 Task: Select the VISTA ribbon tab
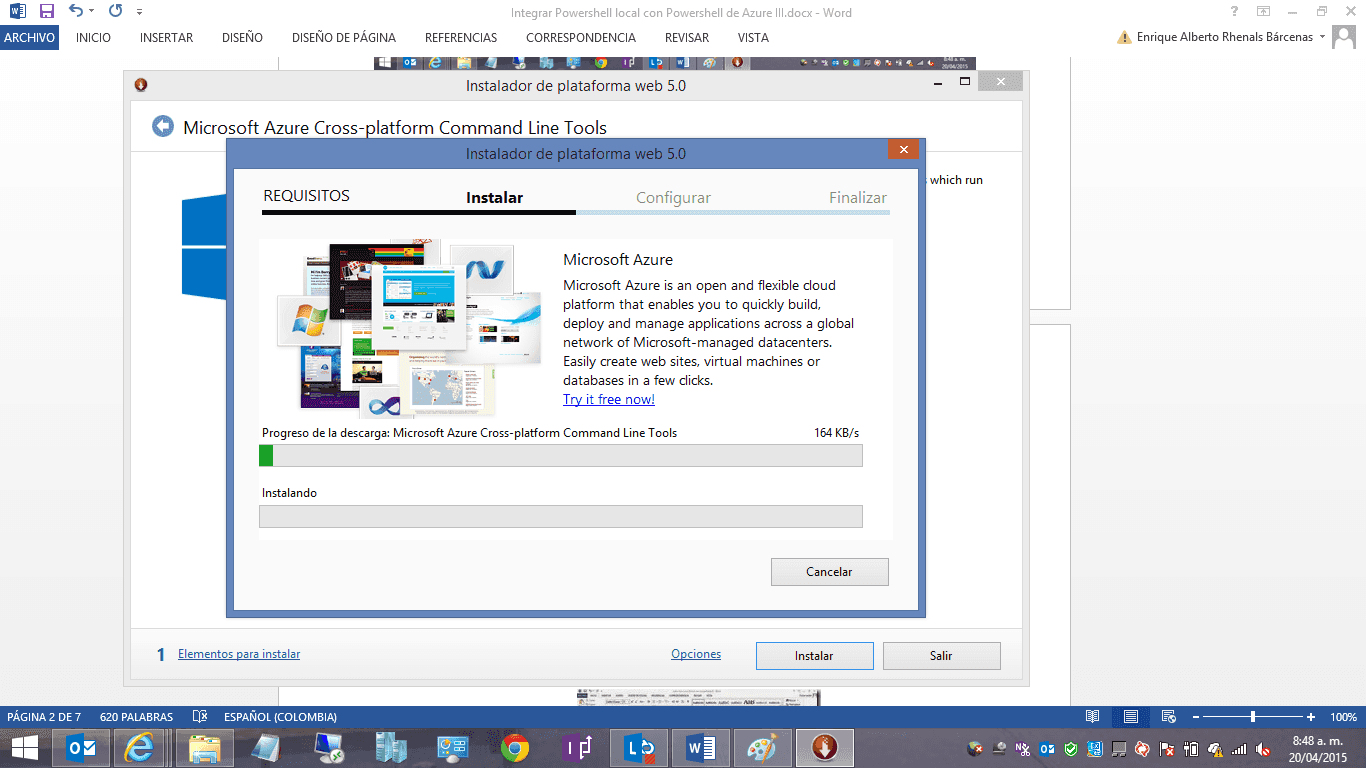(x=752, y=37)
